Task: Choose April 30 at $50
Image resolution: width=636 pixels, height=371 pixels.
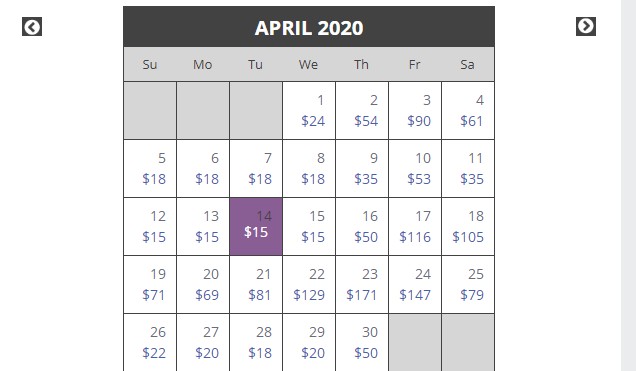Action: [362, 342]
